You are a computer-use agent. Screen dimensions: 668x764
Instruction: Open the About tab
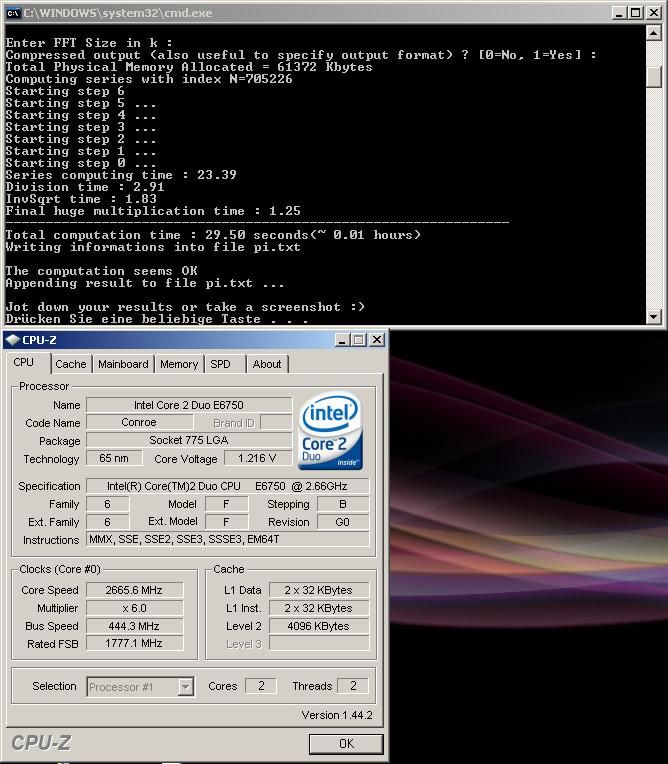(267, 364)
